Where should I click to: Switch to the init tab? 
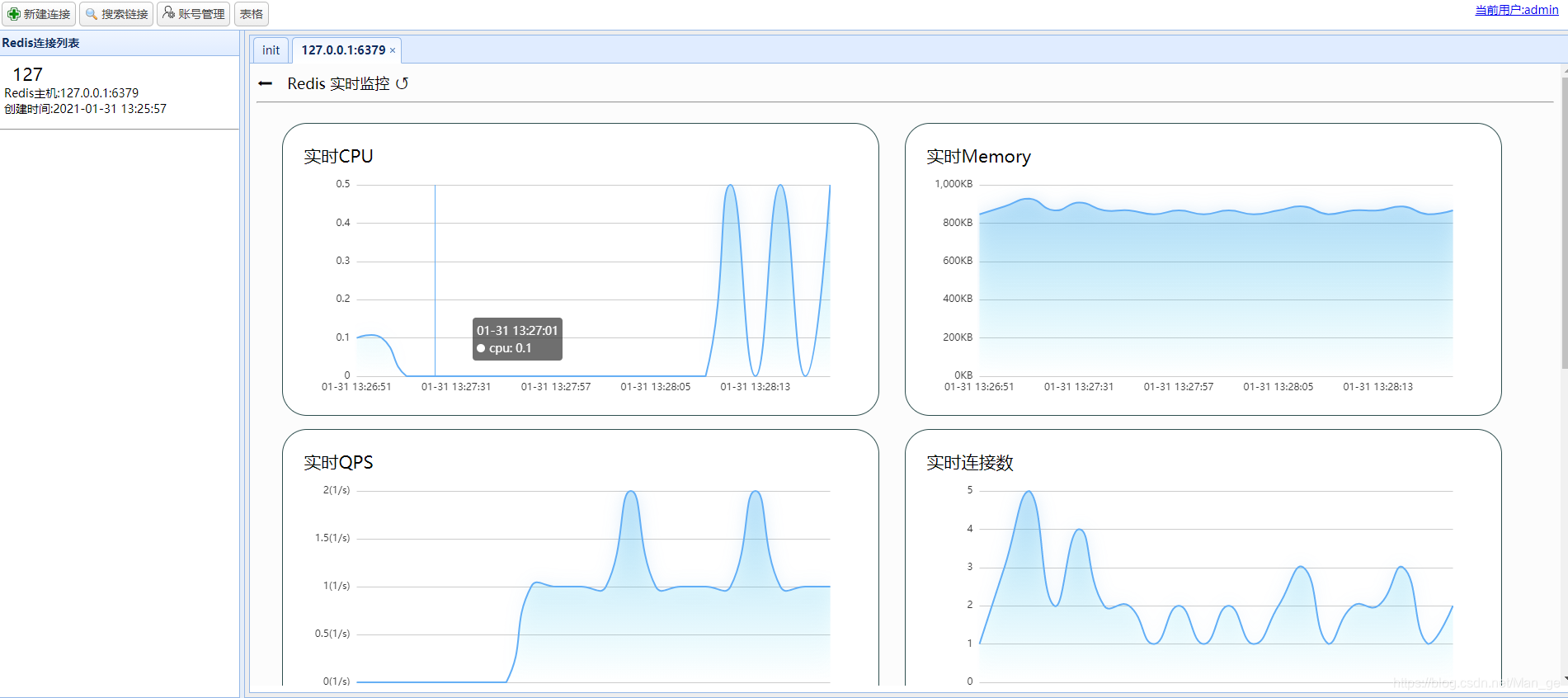click(x=271, y=50)
